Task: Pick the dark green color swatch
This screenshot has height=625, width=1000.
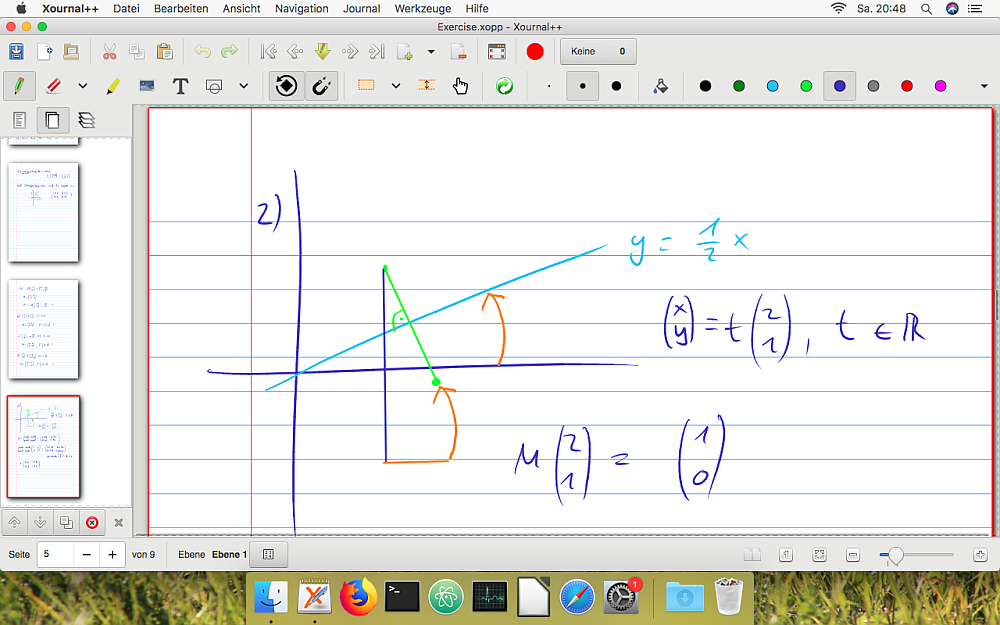Action: click(x=739, y=86)
